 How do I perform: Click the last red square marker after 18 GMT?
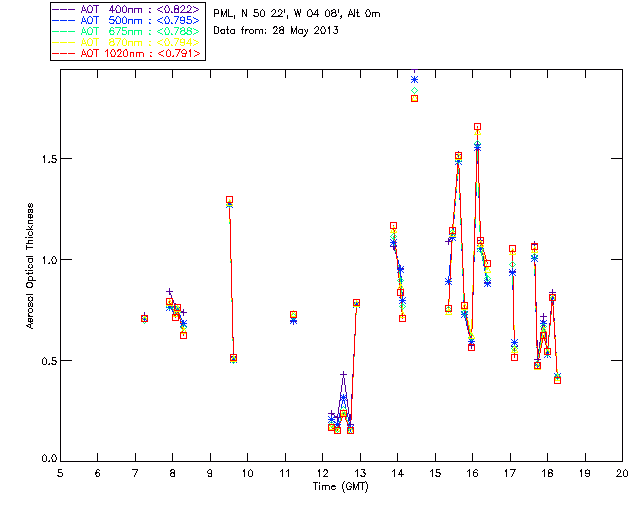(557, 380)
